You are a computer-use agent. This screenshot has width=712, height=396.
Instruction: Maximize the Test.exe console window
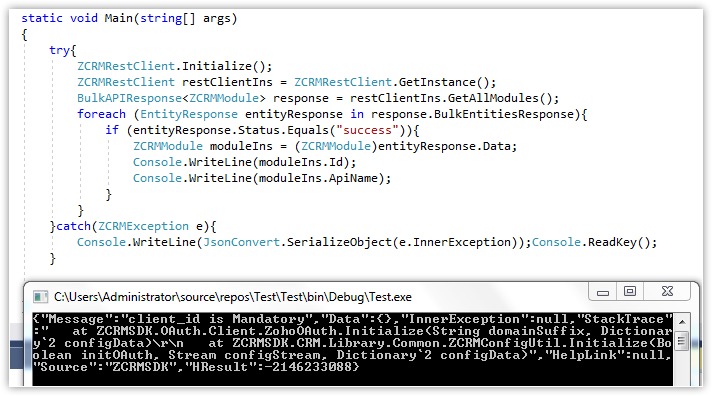pos(630,291)
